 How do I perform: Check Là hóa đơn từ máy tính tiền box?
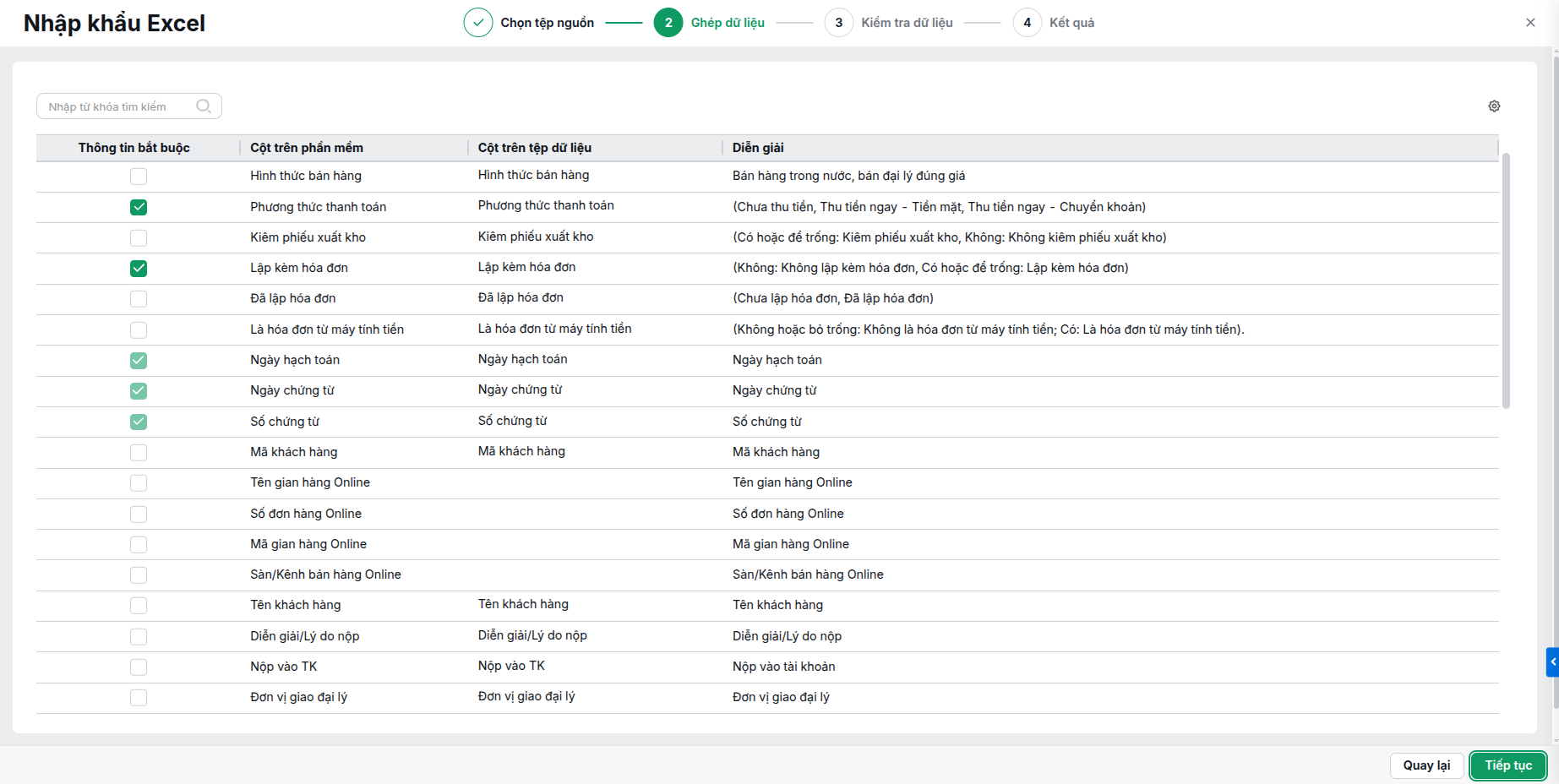coord(139,329)
